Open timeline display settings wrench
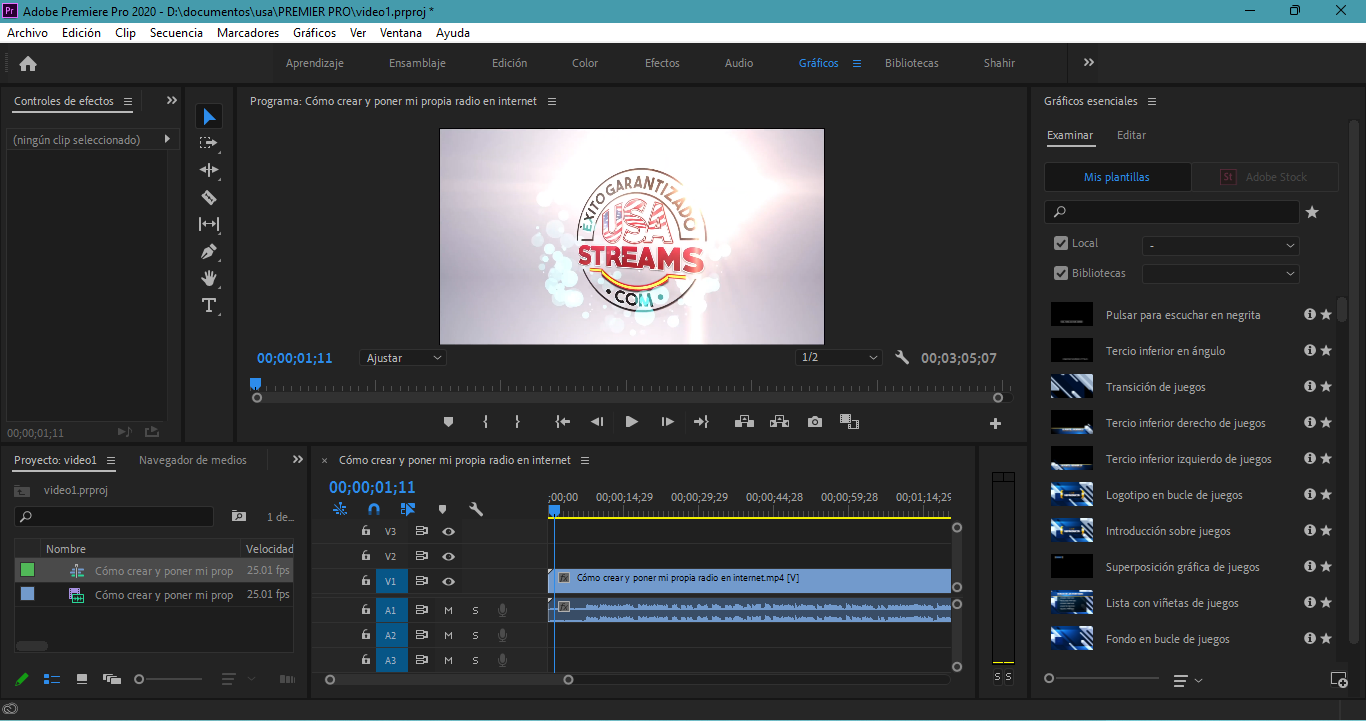Viewport: 1366px width, 721px height. pos(476,509)
